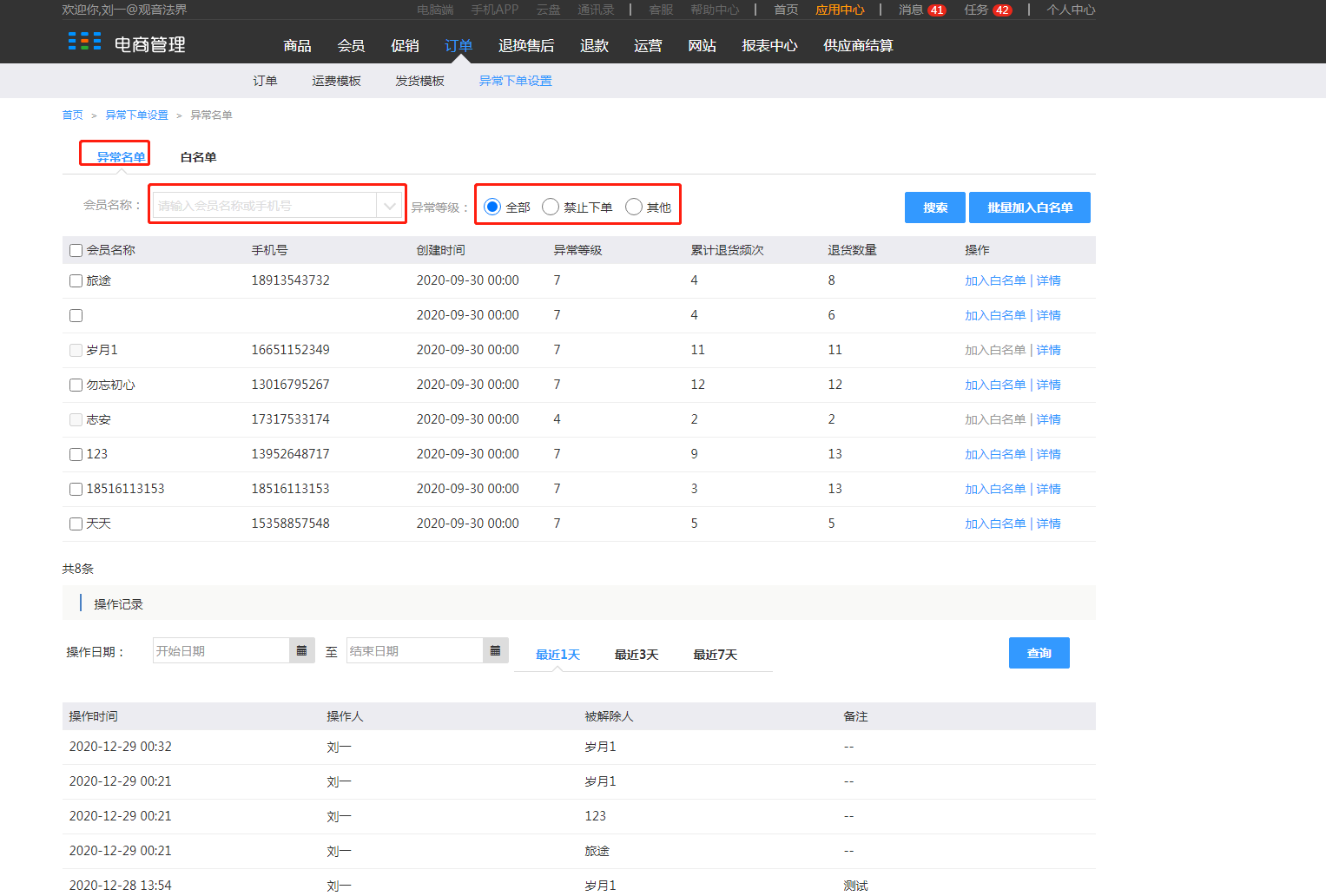1326x896 pixels.
Task: Go to the 发货模板 submenu item
Action: [x=419, y=81]
